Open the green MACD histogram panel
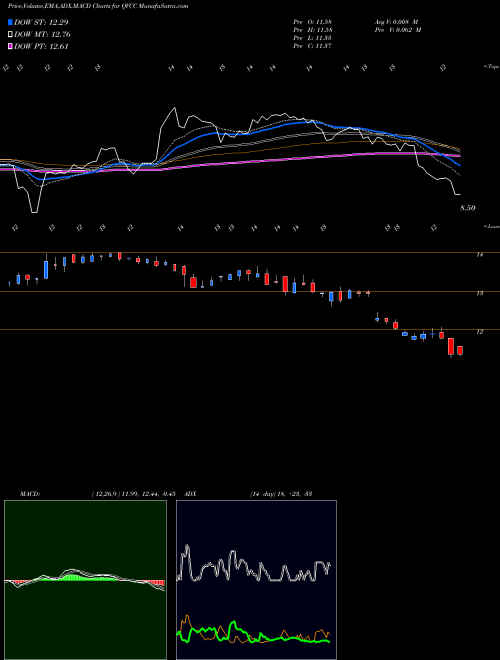The width and height of the screenshot is (500, 660). pyautogui.click(x=85, y=580)
